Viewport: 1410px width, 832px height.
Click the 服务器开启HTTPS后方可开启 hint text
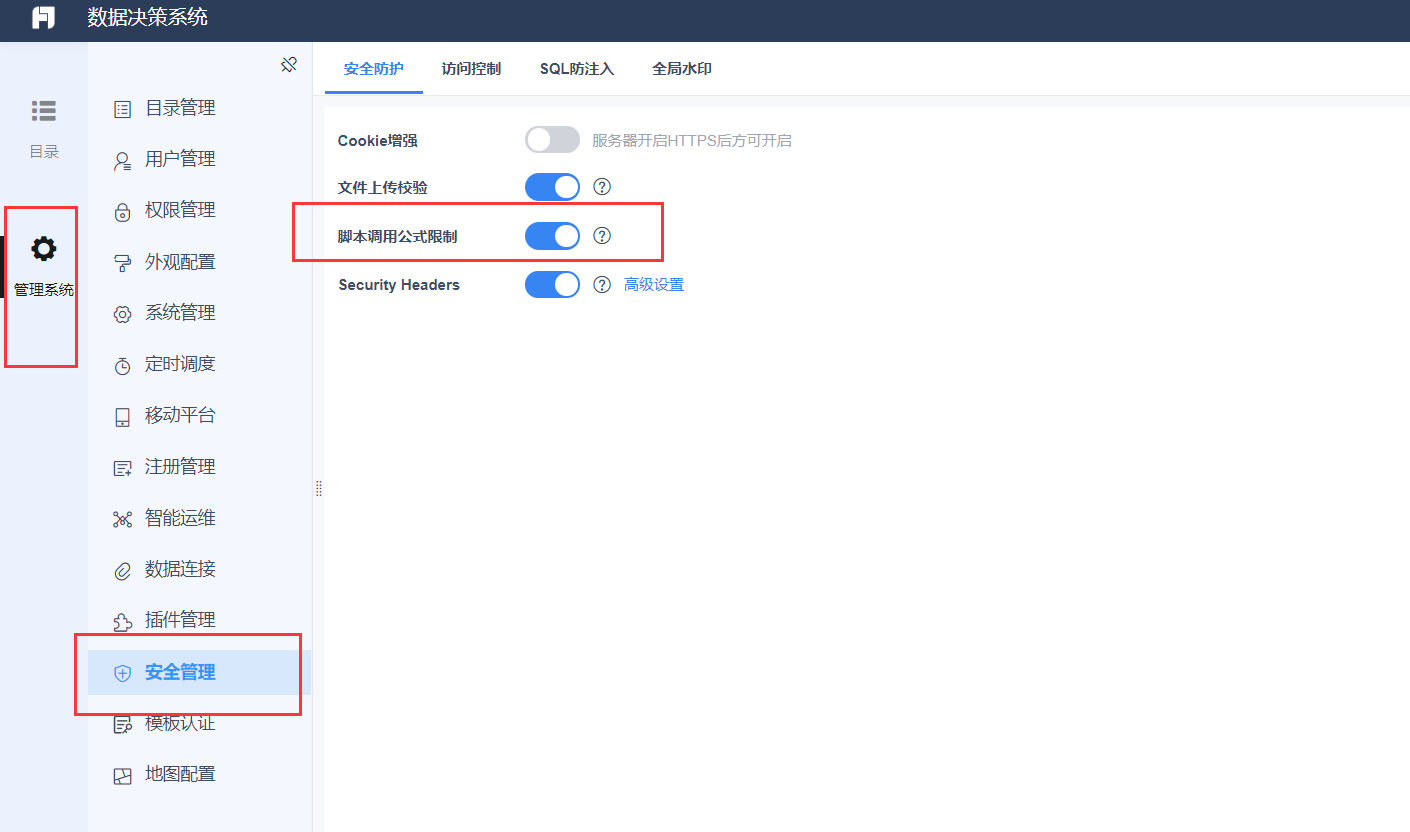point(692,141)
